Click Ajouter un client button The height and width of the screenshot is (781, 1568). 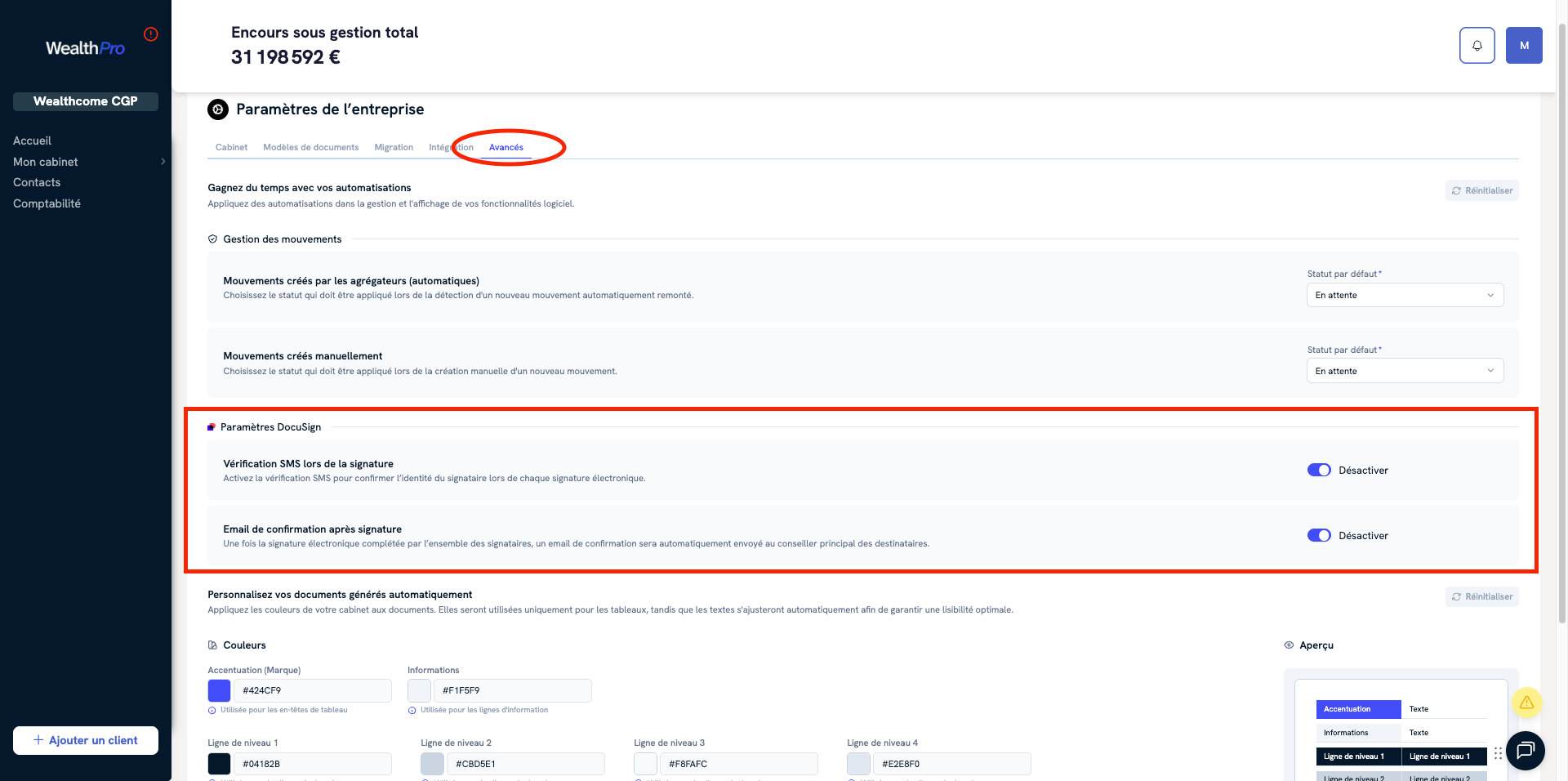point(86,740)
